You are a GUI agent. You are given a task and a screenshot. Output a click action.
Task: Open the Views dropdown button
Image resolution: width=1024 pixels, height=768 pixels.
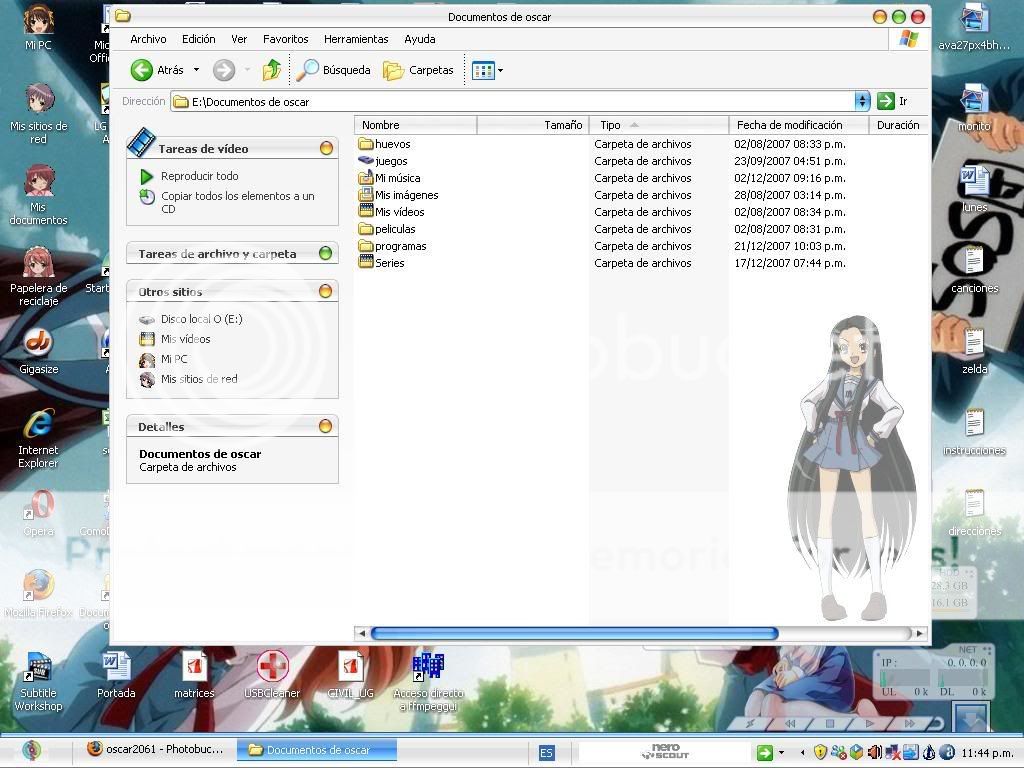click(x=487, y=70)
